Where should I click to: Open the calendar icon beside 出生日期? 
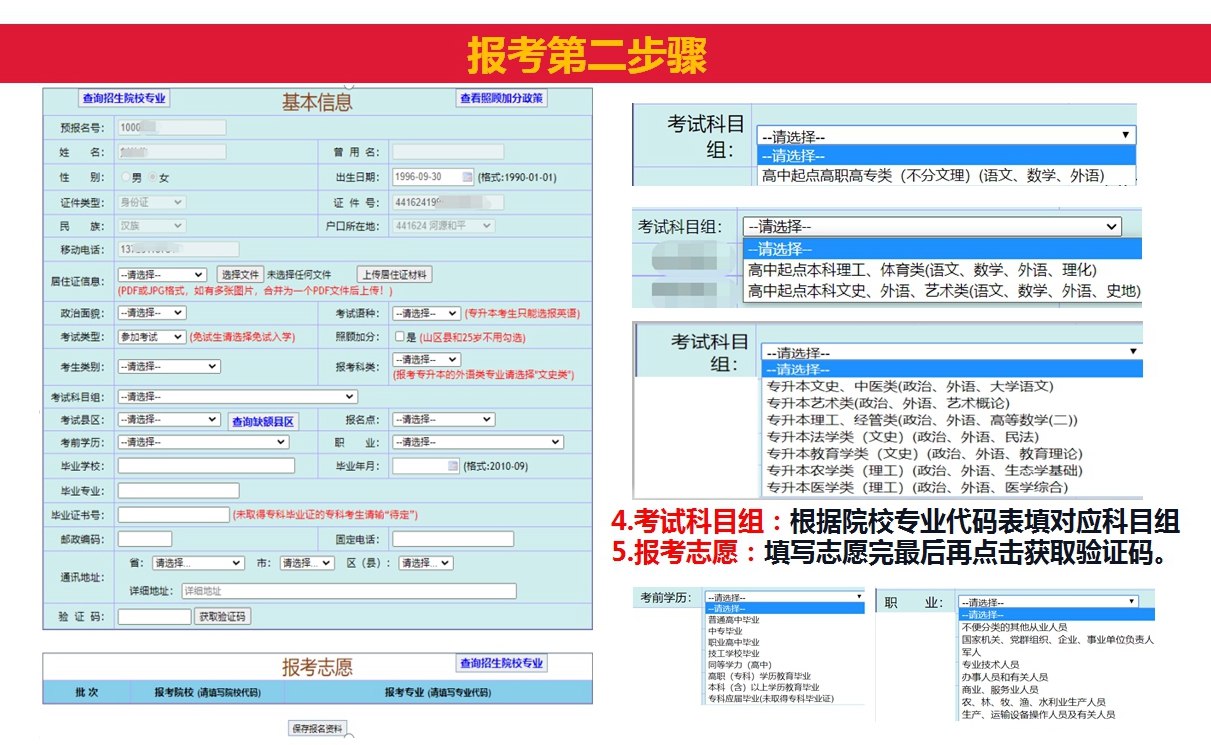click(467, 177)
